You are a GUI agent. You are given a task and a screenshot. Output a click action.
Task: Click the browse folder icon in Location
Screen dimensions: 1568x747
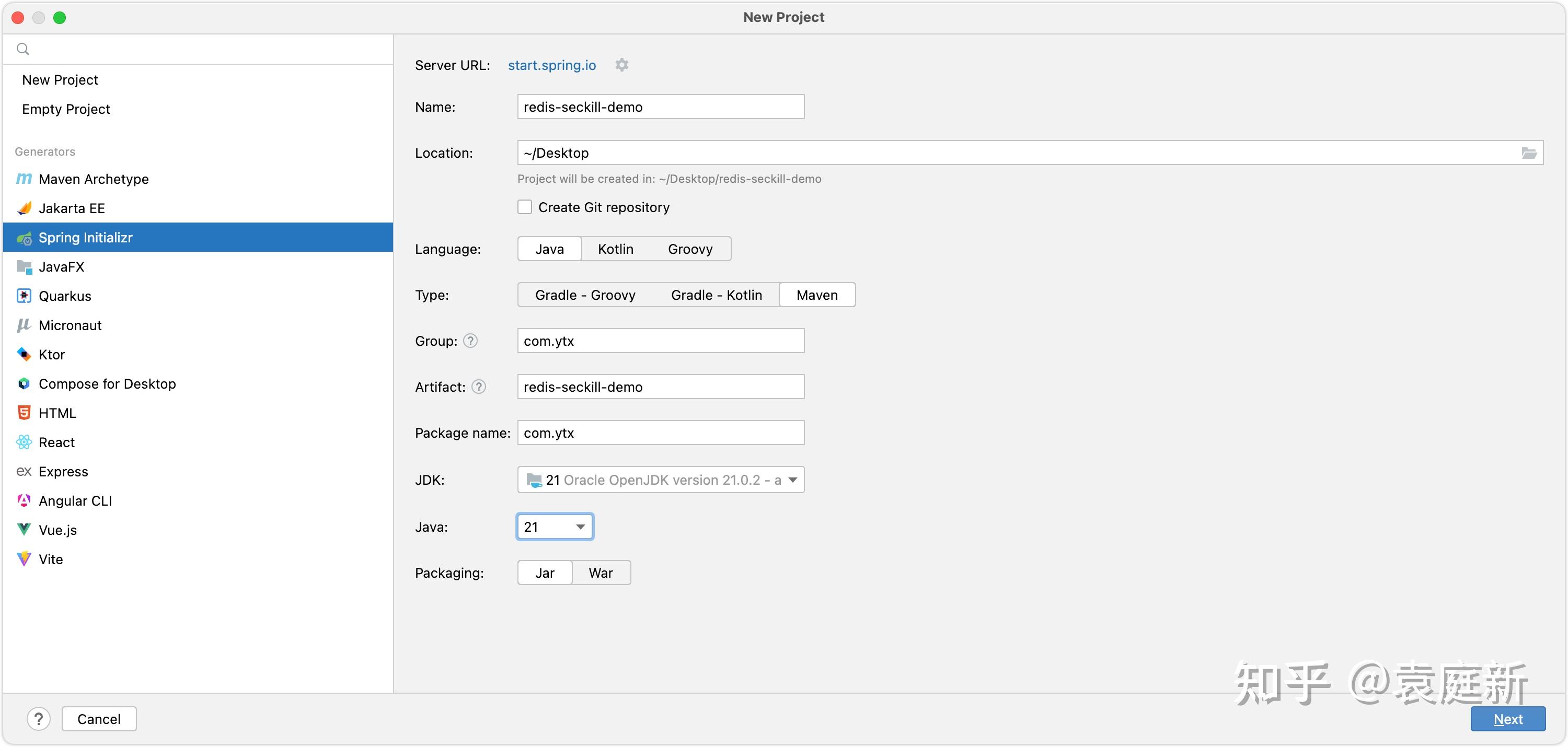[x=1528, y=153]
